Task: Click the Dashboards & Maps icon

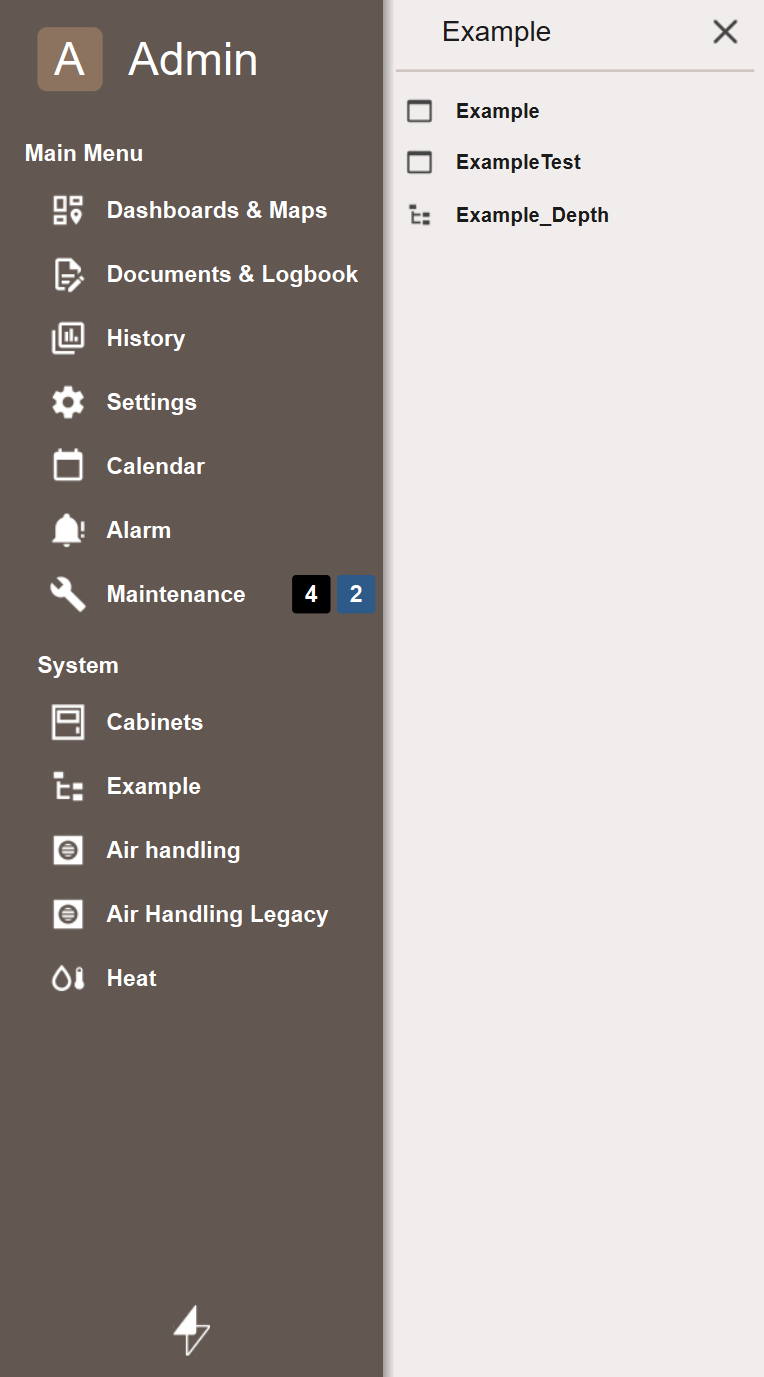Action: pos(68,210)
